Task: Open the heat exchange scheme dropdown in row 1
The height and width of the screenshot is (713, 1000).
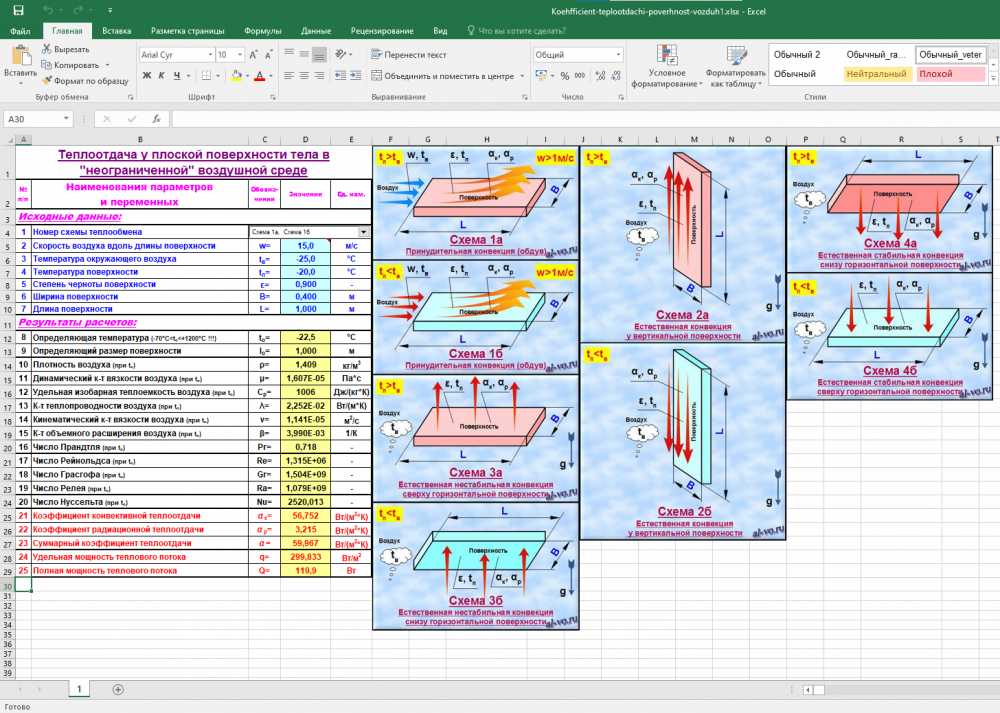Action: [x=363, y=232]
